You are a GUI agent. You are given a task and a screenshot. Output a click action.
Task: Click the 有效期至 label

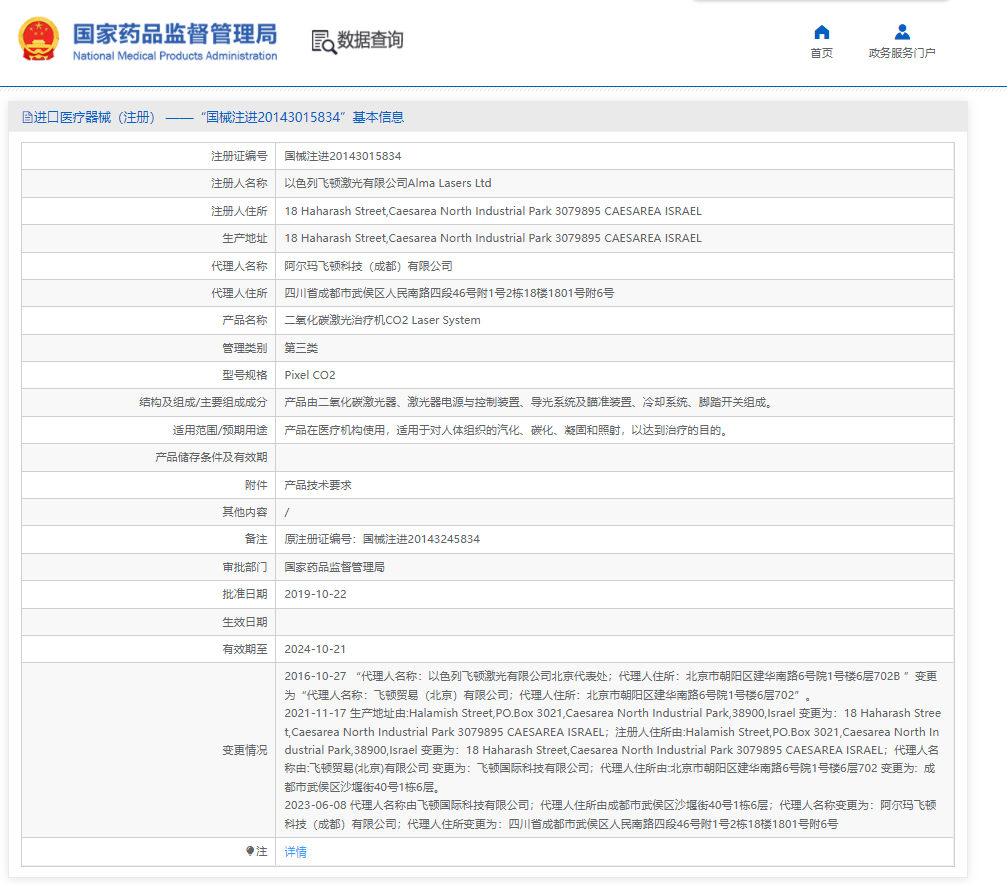(x=245, y=649)
